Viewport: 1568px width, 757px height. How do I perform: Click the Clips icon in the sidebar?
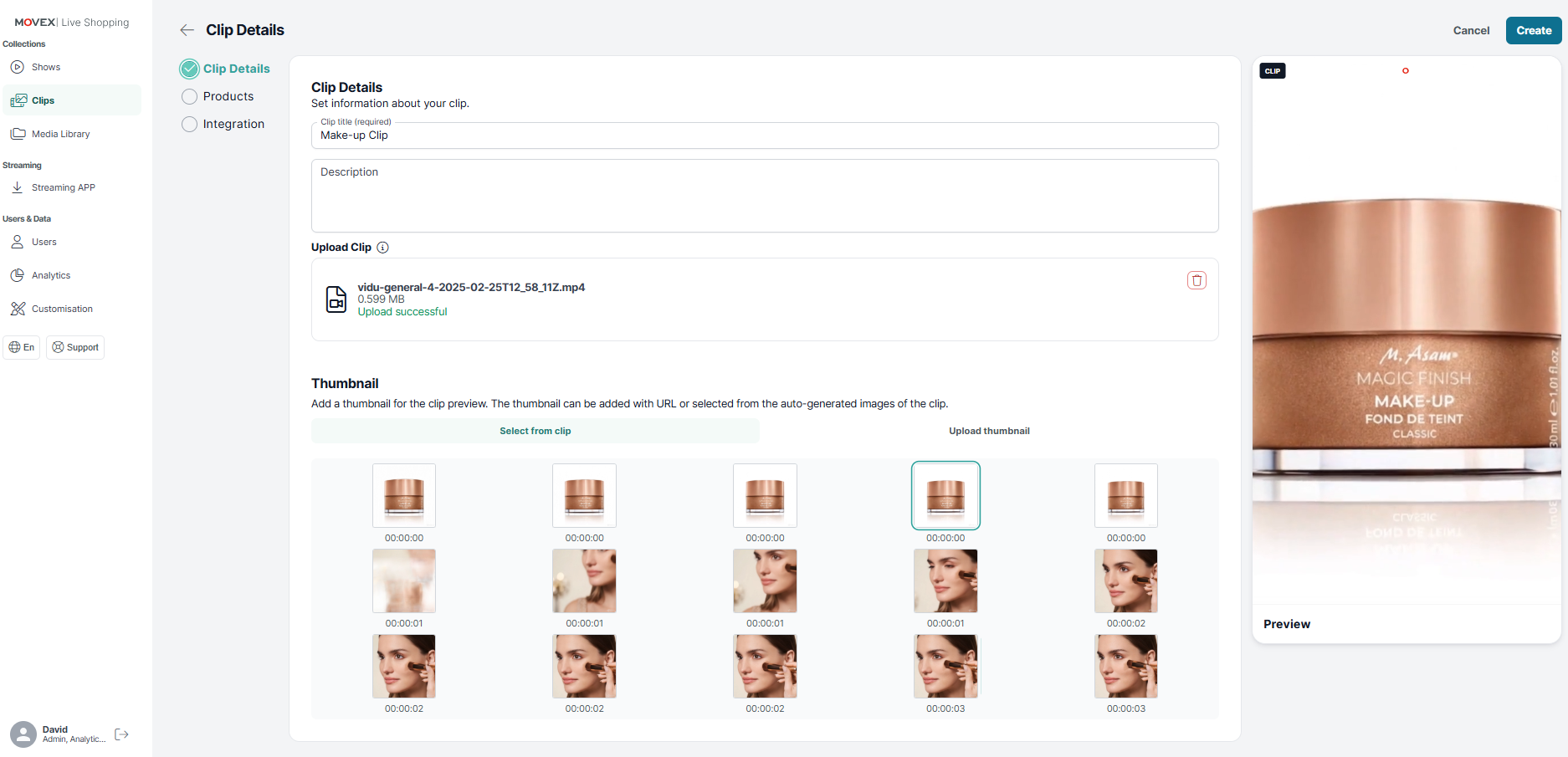click(x=18, y=100)
